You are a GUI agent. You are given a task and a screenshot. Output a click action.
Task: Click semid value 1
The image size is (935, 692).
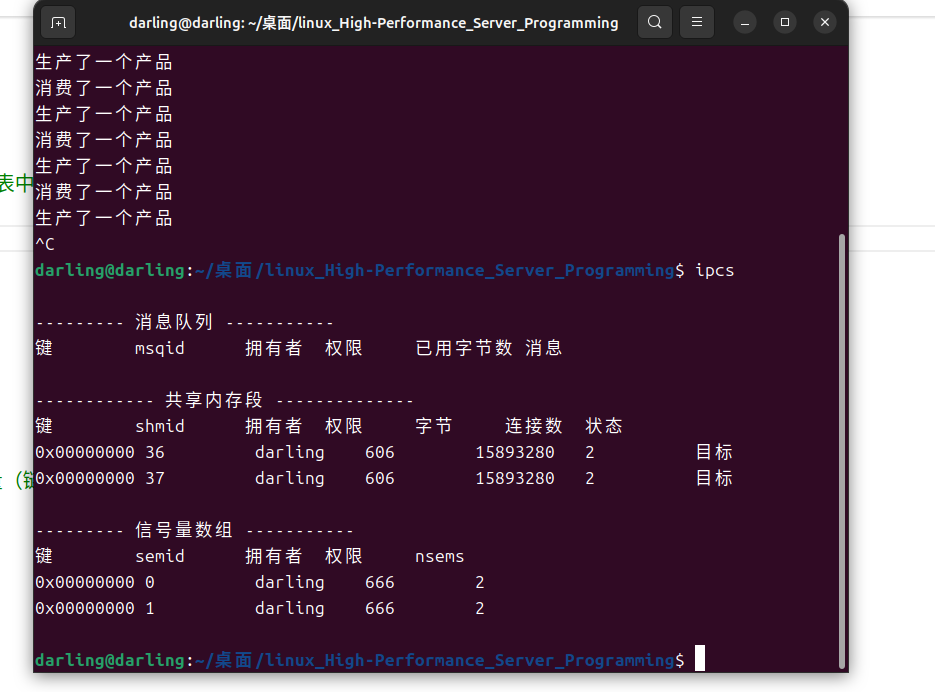pos(150,608)
